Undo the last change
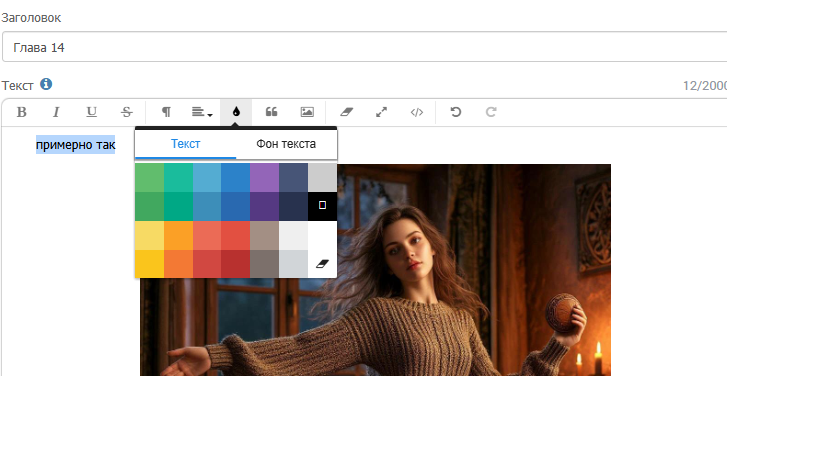This screenshot has width=819, height=460. pyautogui.click(x=456, y=112)
